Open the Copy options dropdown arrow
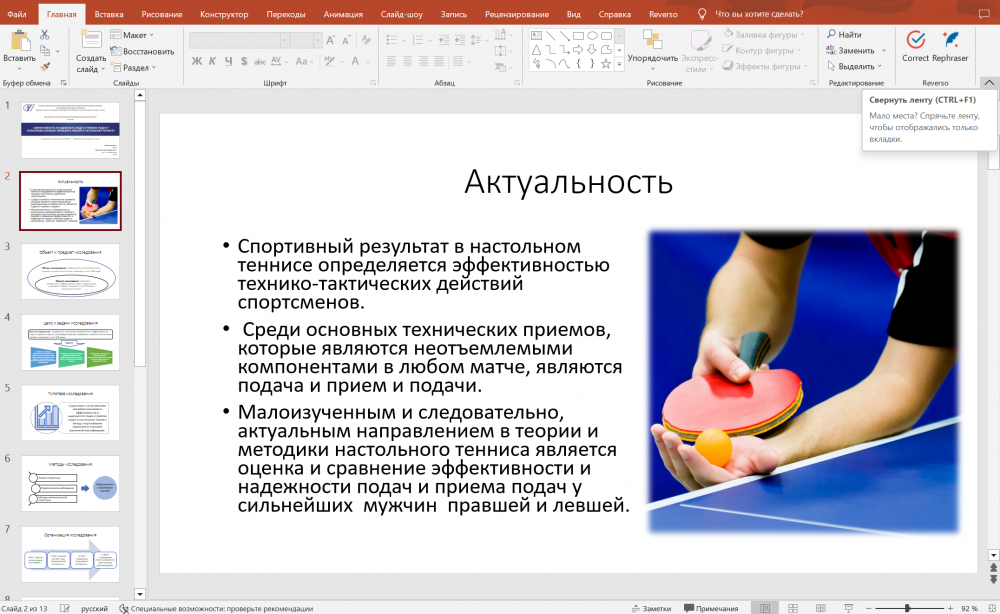This screenshot has height=614, width=1000. [x=57, y=51]
